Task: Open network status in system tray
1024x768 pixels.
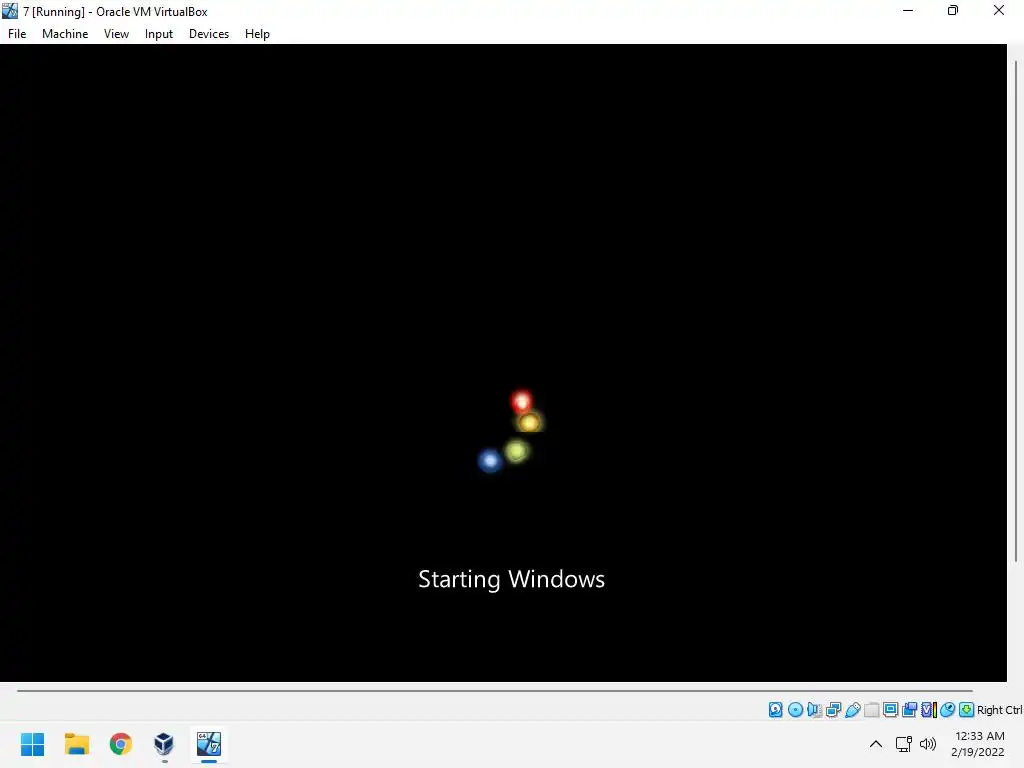Action: [x=904, y=744]
